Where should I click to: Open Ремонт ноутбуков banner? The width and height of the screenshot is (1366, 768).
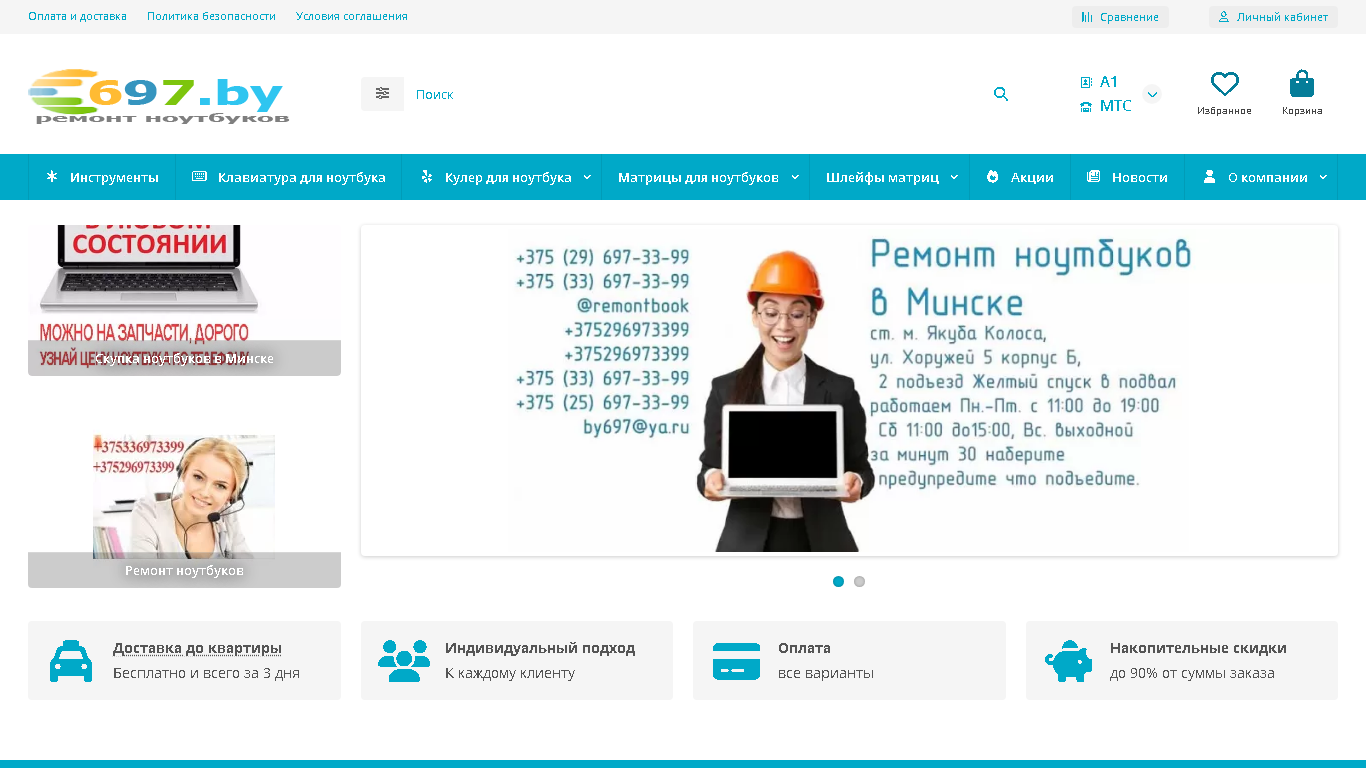point(184,511)
